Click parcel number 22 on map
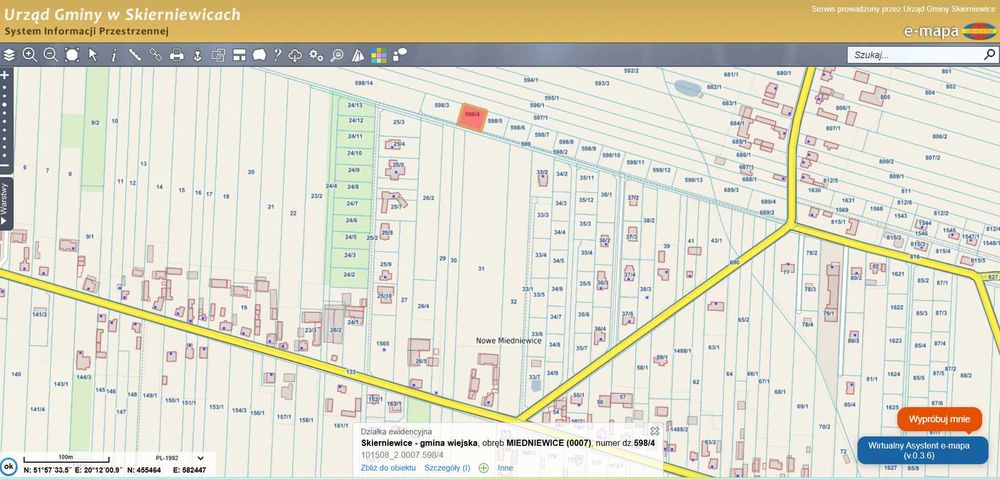 (293, 213)
